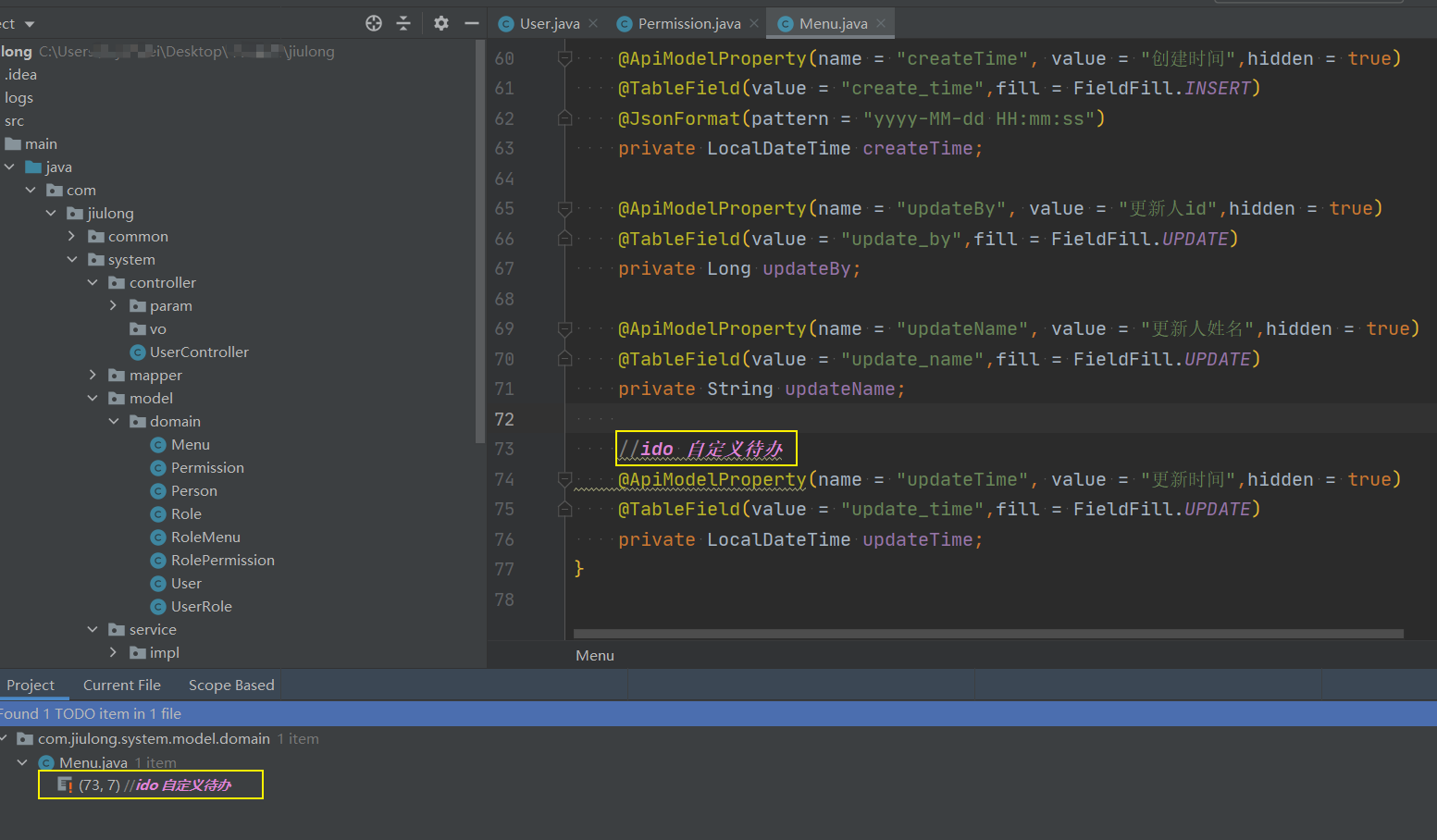Click fold marker on line 62
The image size is (1437, 840).
pos(564,118)
